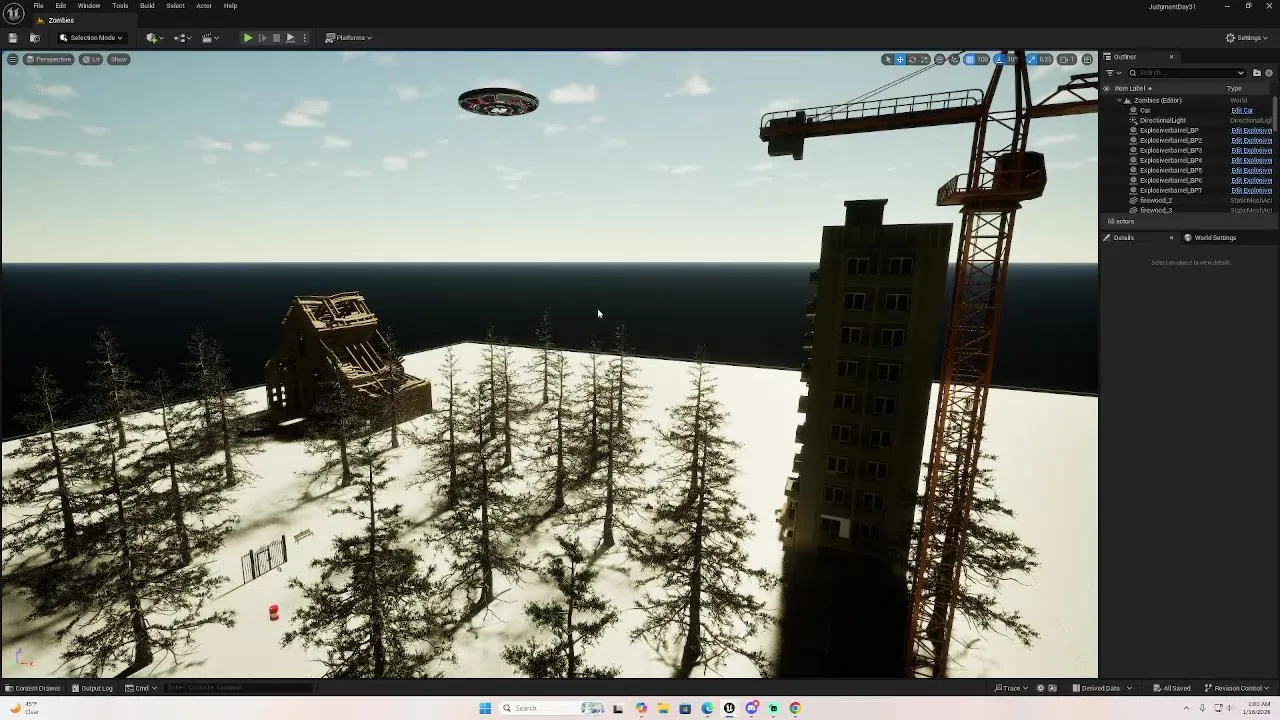Open the Cinematics clapperboard dropdown

click(210, 38)
